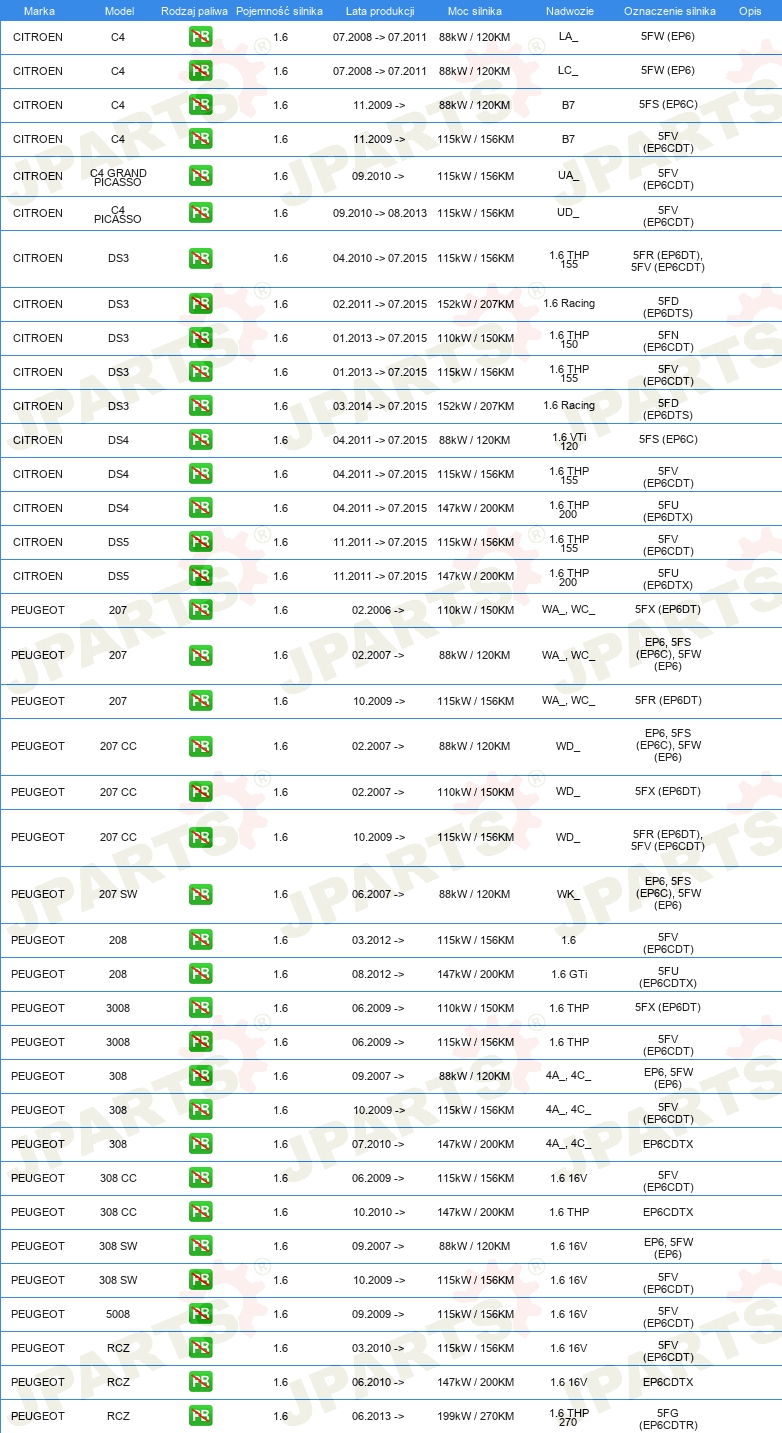Select the C4 GRAND PICASSO model cell
This screenshot has height=1433, width=782.
pyautogui.click(x=118, y=176)
